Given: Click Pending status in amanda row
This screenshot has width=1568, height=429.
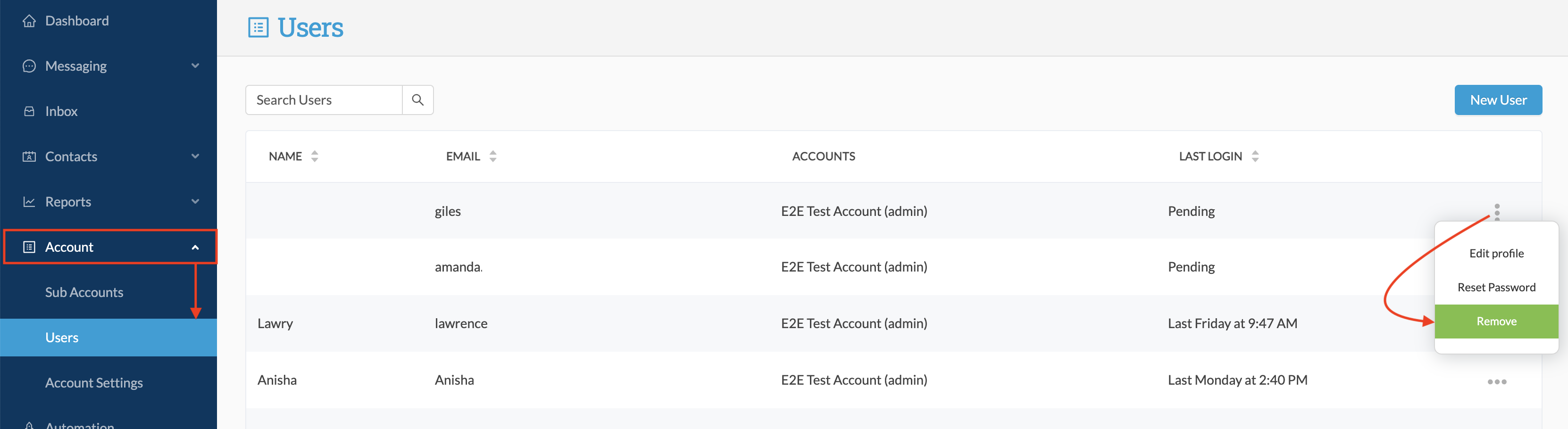Looking at the screenshot, I should click(x=1191, y=267).
